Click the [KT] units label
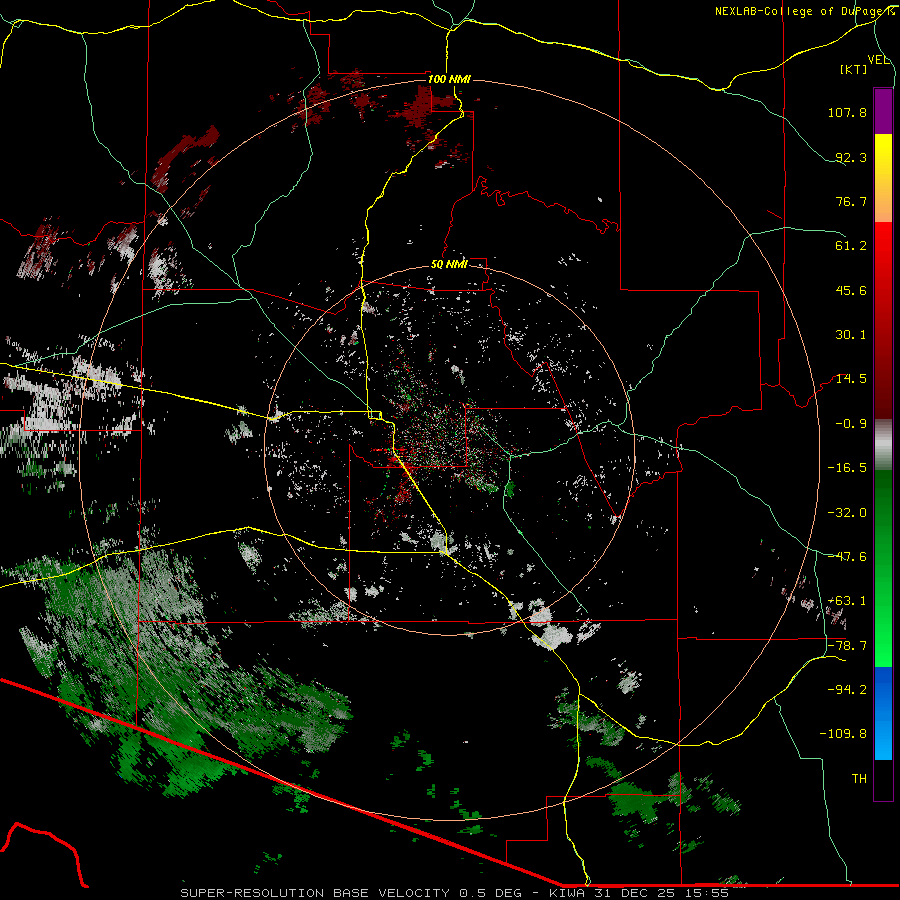 click(x=854, y=69)
